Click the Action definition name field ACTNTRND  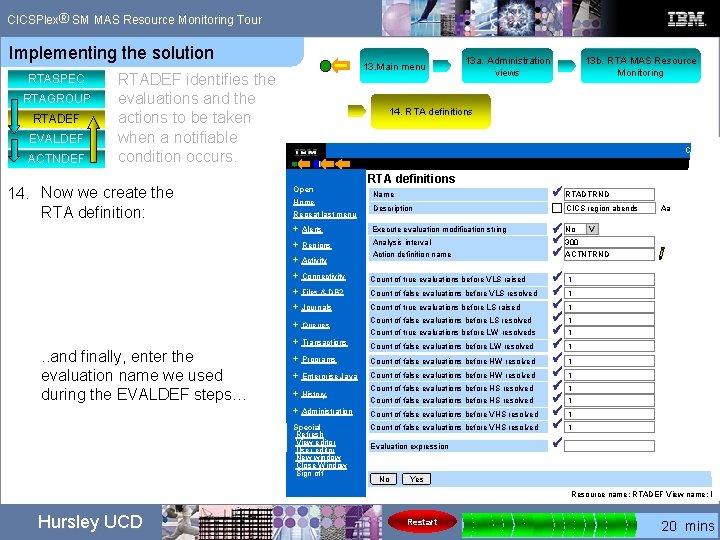point(609,254)
